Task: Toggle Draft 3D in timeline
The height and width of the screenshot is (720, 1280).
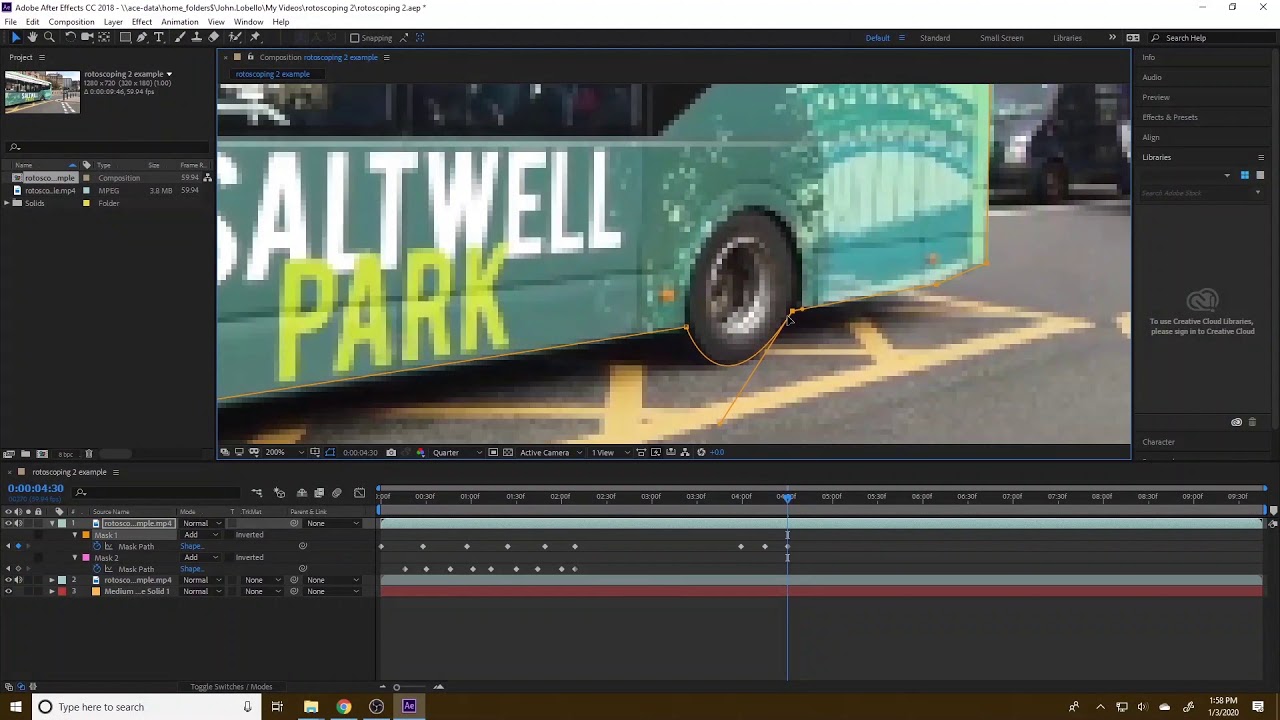Action: [279, 492]
